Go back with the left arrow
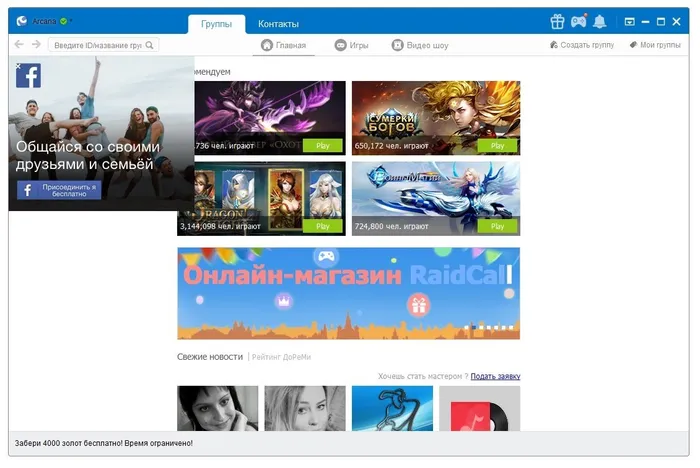This screenshot has width=700, height=468. 19,44
